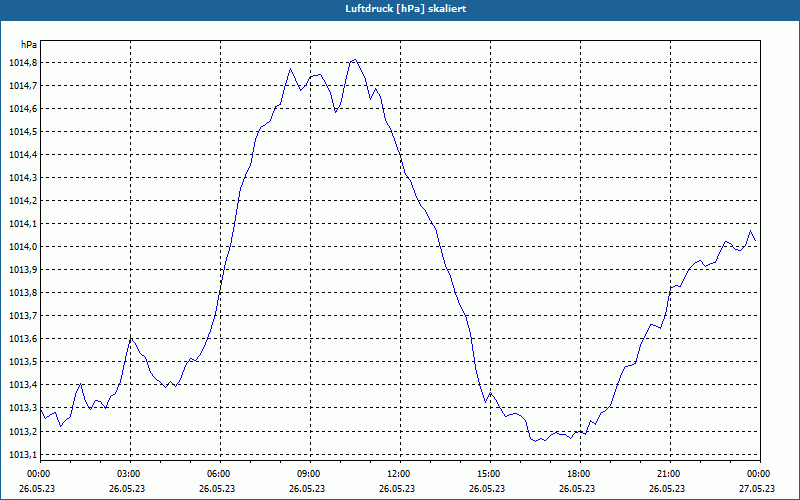800x500 pixels.
Task: Click the 09:00 time axis label
Action: coord(310,474)
